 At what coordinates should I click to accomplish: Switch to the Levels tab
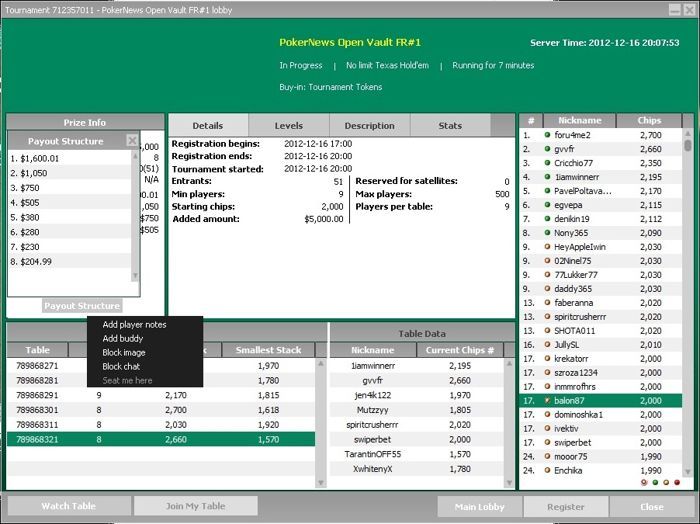289,125
